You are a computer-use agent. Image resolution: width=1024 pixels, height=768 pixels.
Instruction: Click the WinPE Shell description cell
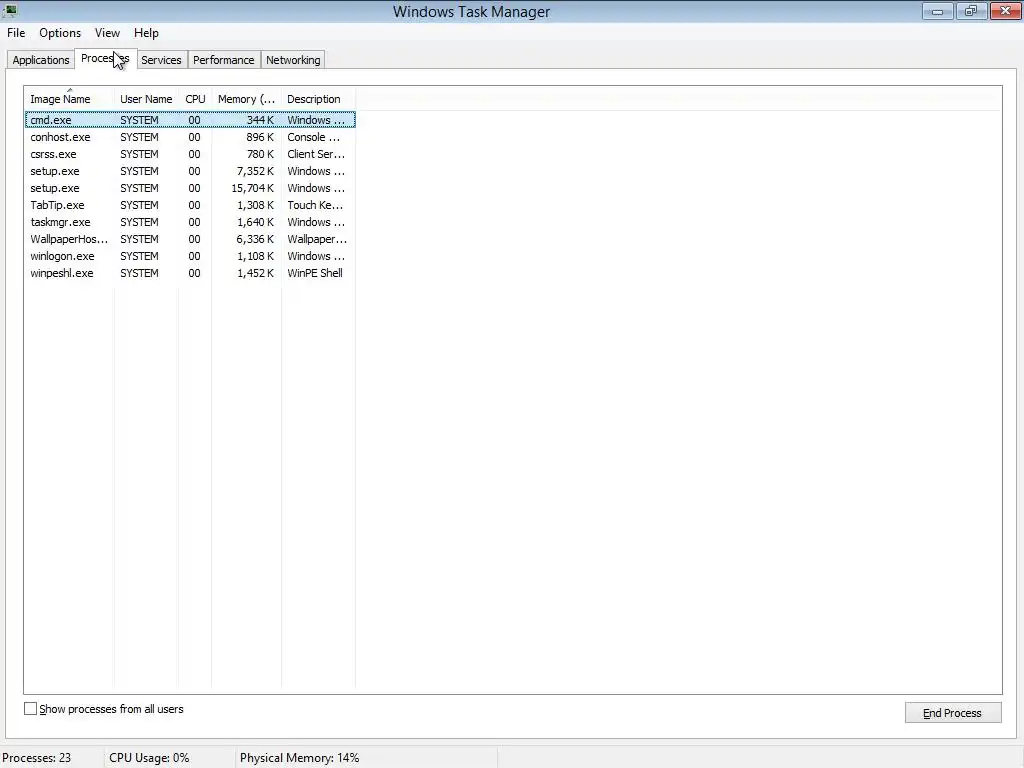pyautogui.click(x=315, y=273)
